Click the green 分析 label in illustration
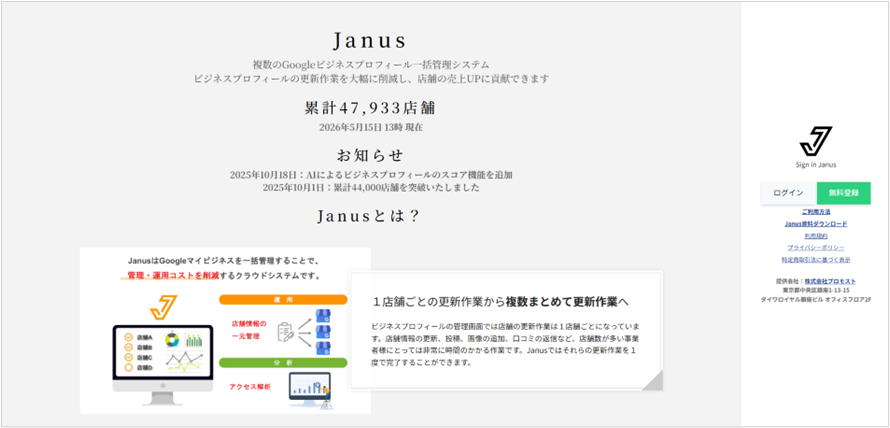Screen dimensions: 890x428 coord(283,362)
